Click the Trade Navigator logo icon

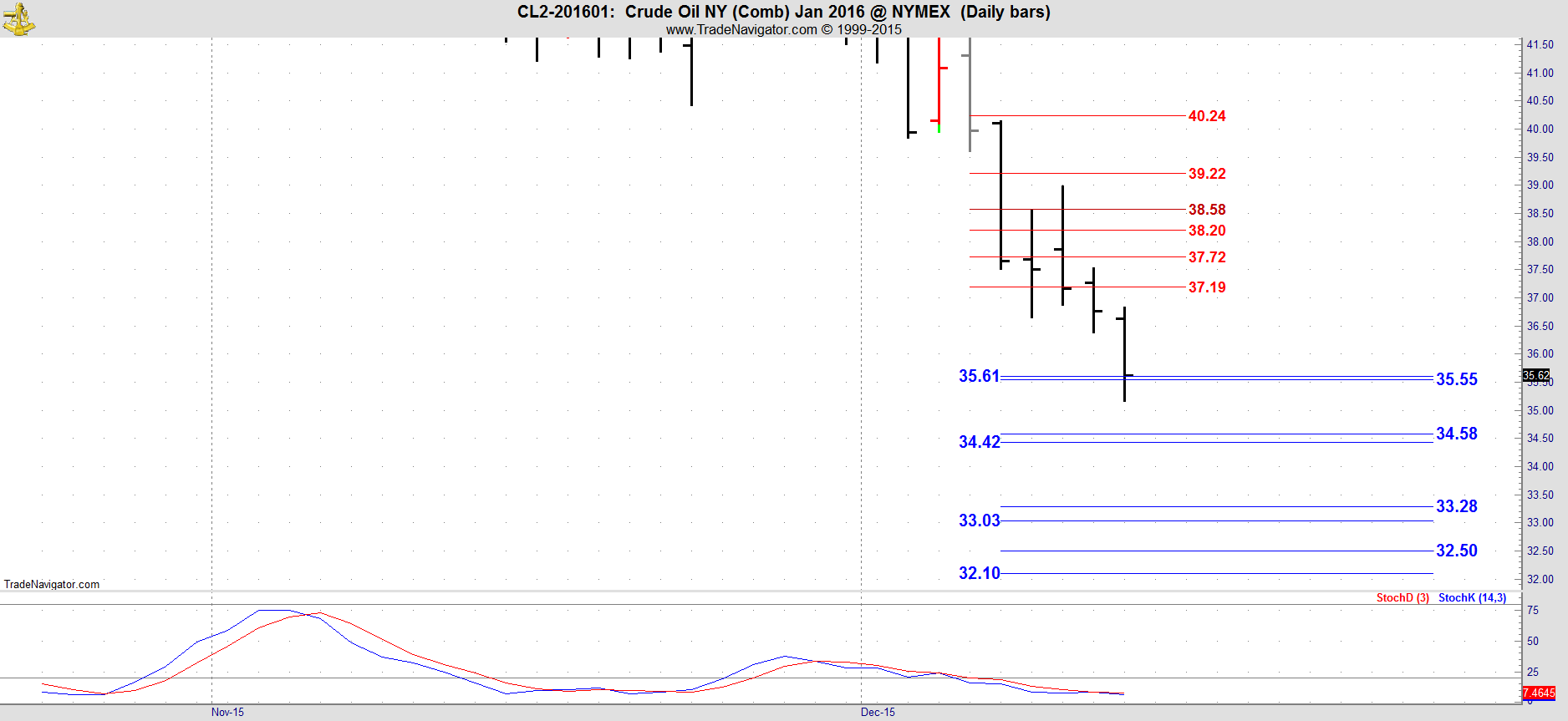(x=18, y=18)
